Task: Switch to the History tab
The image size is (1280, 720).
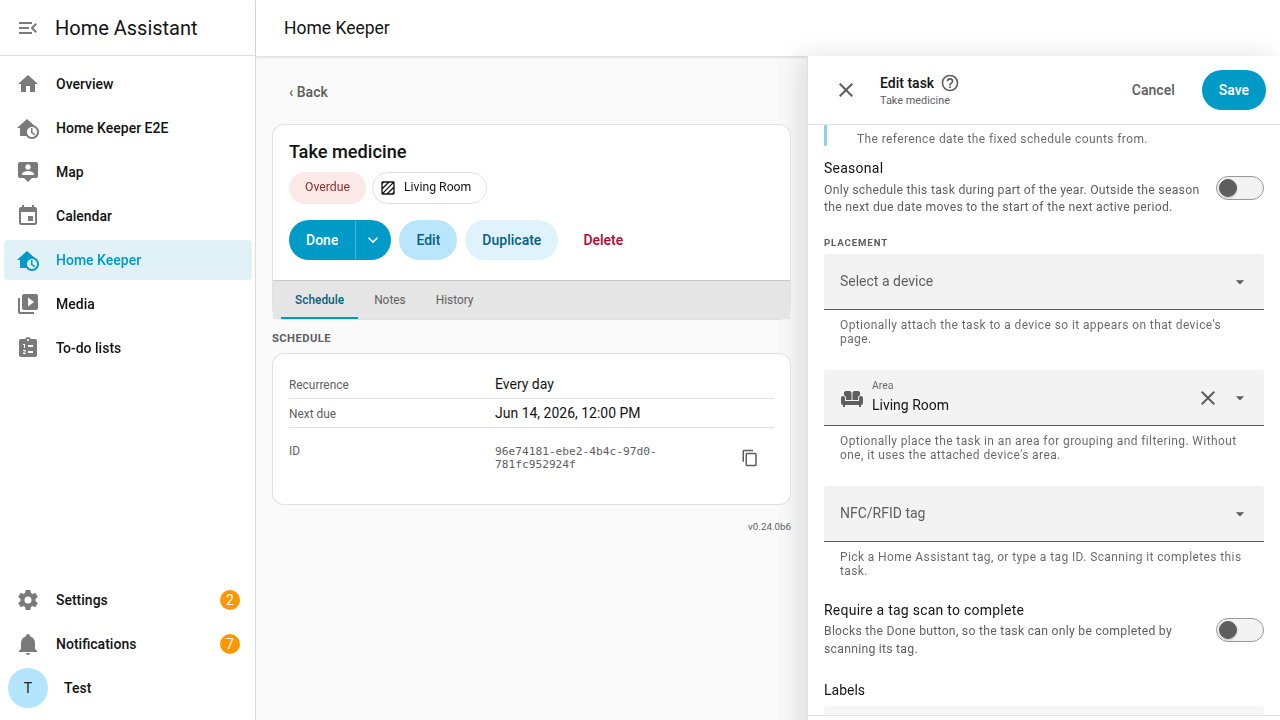Action: coord(455,300)
